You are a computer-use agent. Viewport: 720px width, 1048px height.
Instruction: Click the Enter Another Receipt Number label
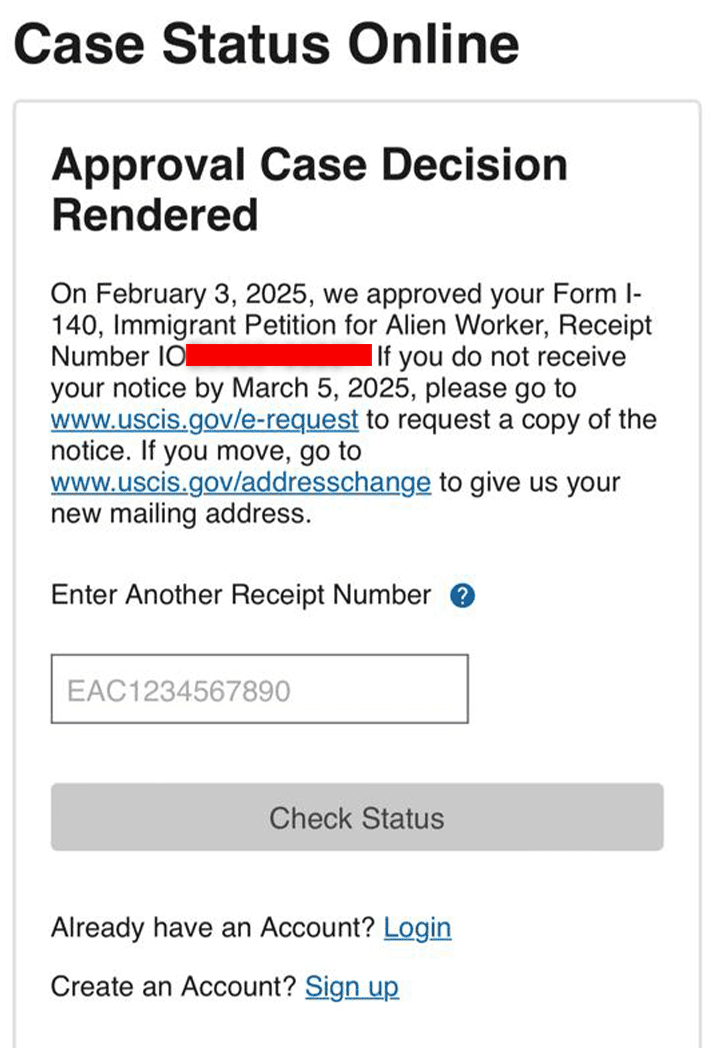[241, 596]
